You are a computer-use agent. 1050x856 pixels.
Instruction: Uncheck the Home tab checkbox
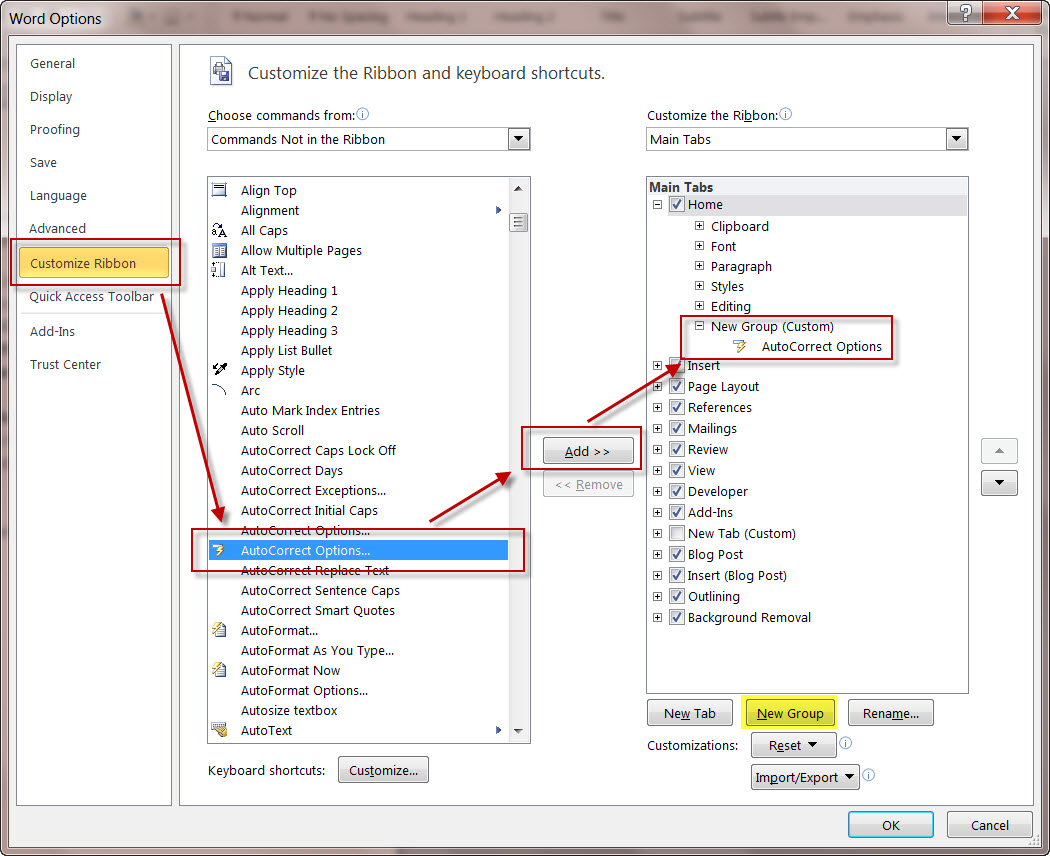pyautogui.click(x=677, y=204)
